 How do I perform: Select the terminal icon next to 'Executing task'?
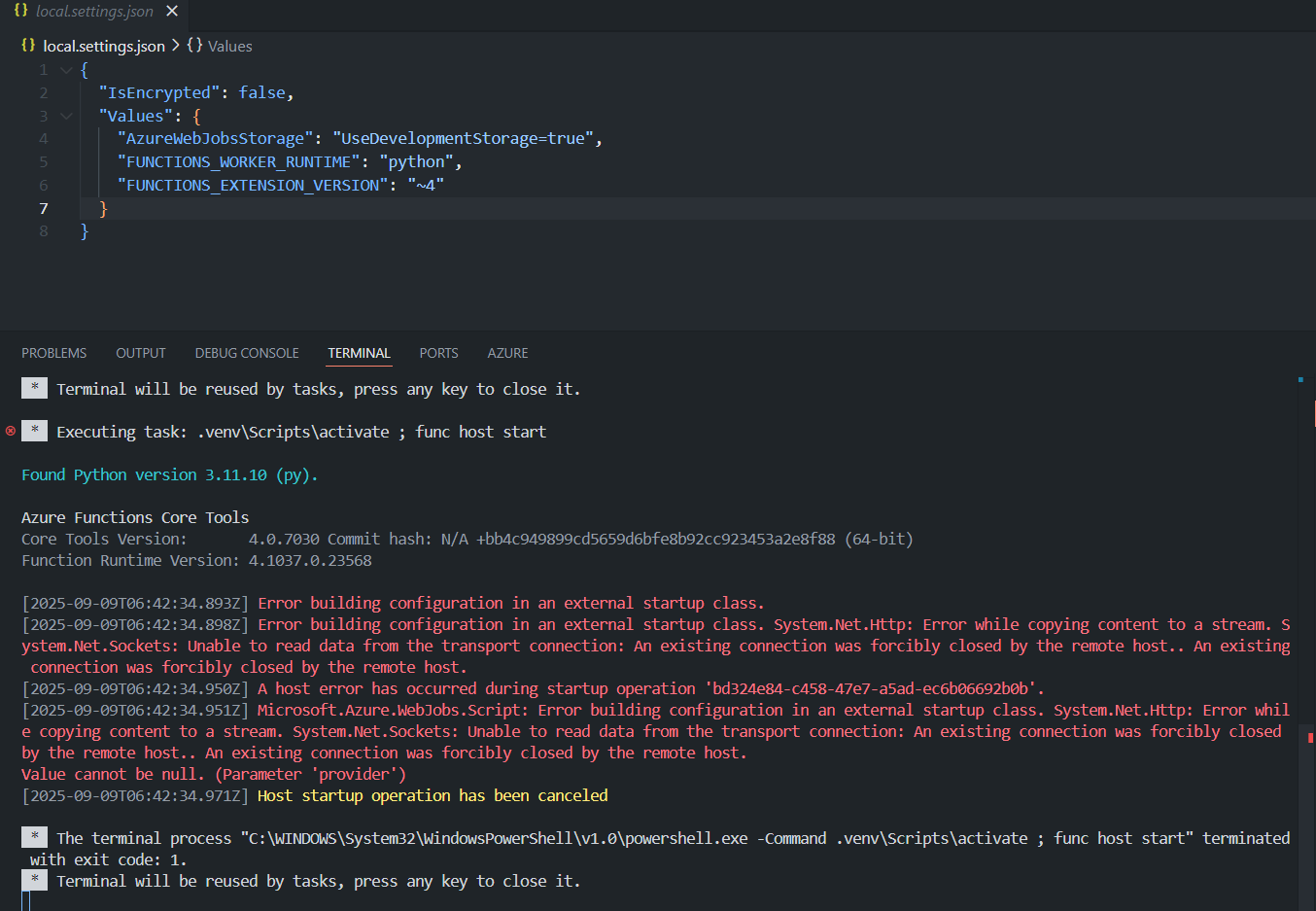(34, 431)
